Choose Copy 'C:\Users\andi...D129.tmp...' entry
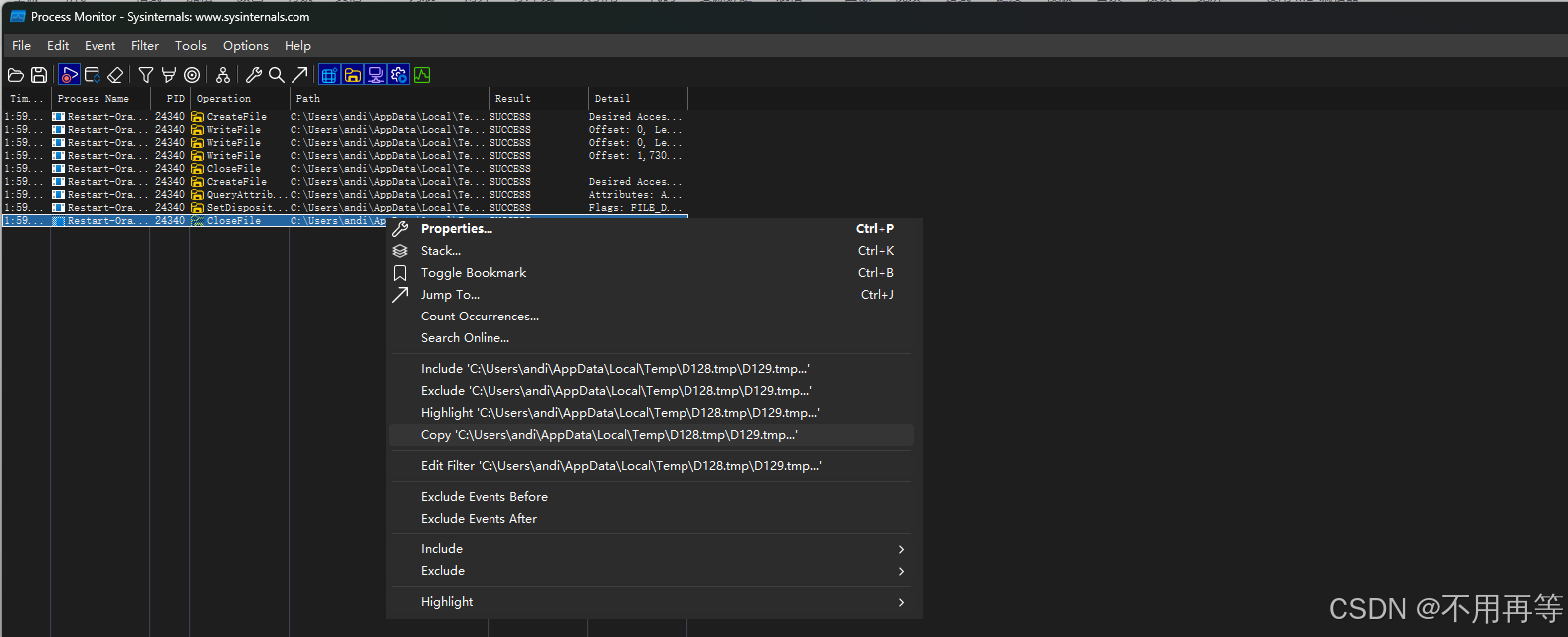The height and width of the screenshot is (637, 1568). click(x=650, y=435)
